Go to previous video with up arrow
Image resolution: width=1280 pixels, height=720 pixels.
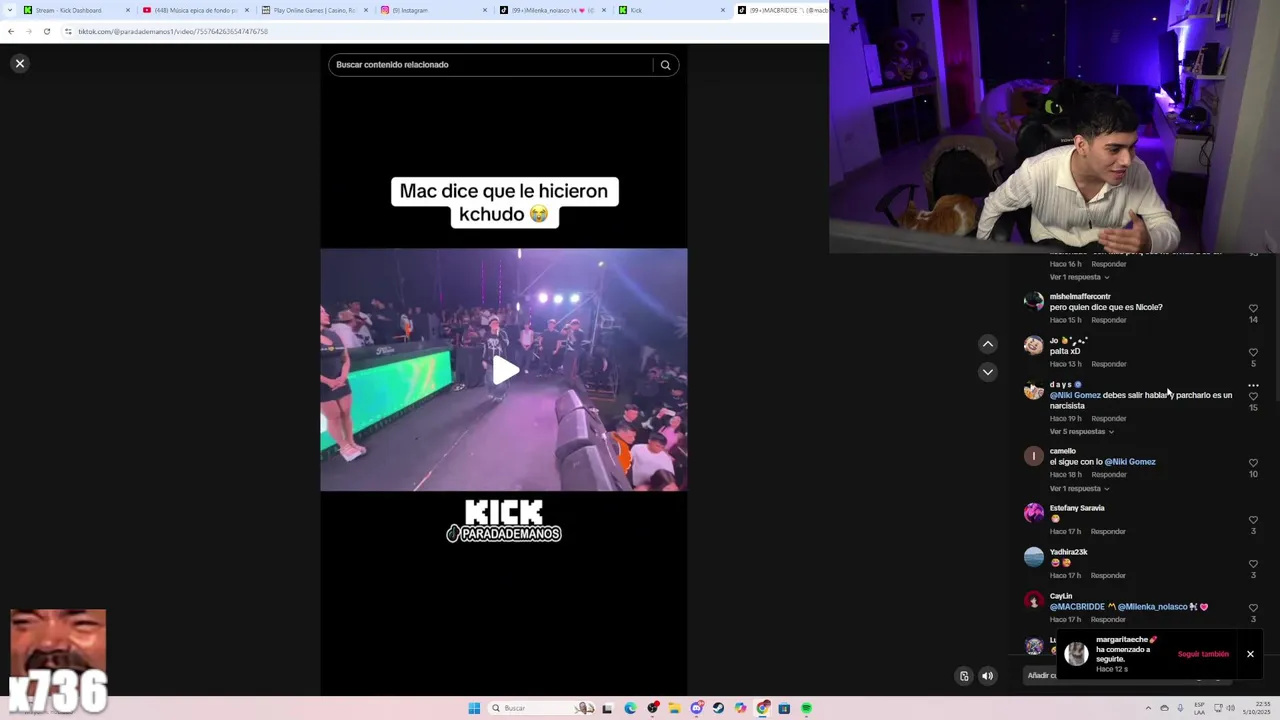(987, 344)
